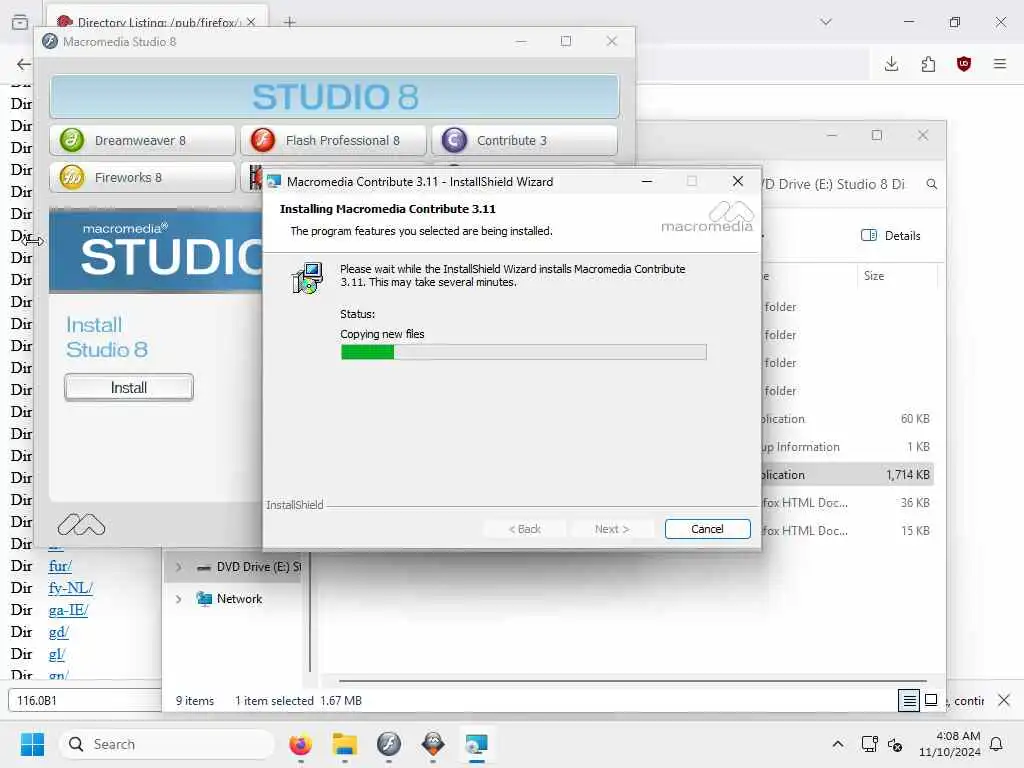Click the installer taskbar icon

[x=477, y=744]
